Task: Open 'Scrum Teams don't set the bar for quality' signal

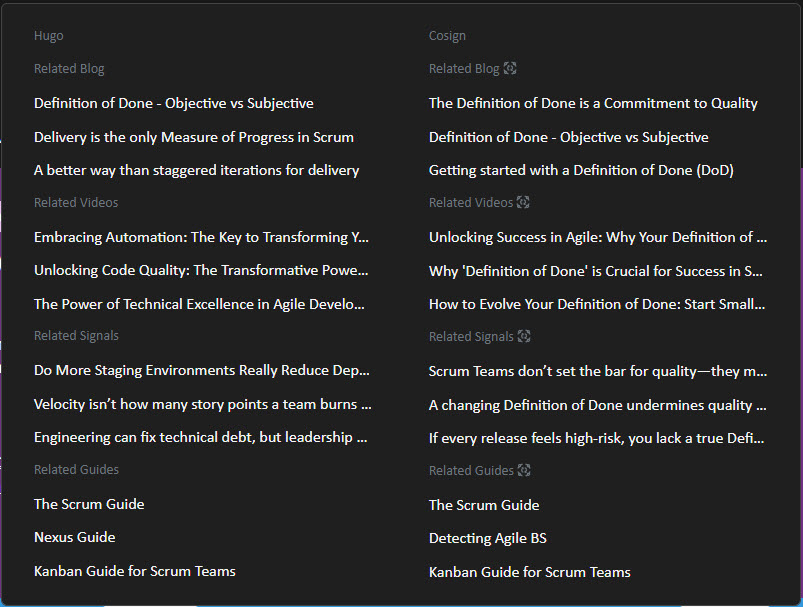Action: coord(598,371)
